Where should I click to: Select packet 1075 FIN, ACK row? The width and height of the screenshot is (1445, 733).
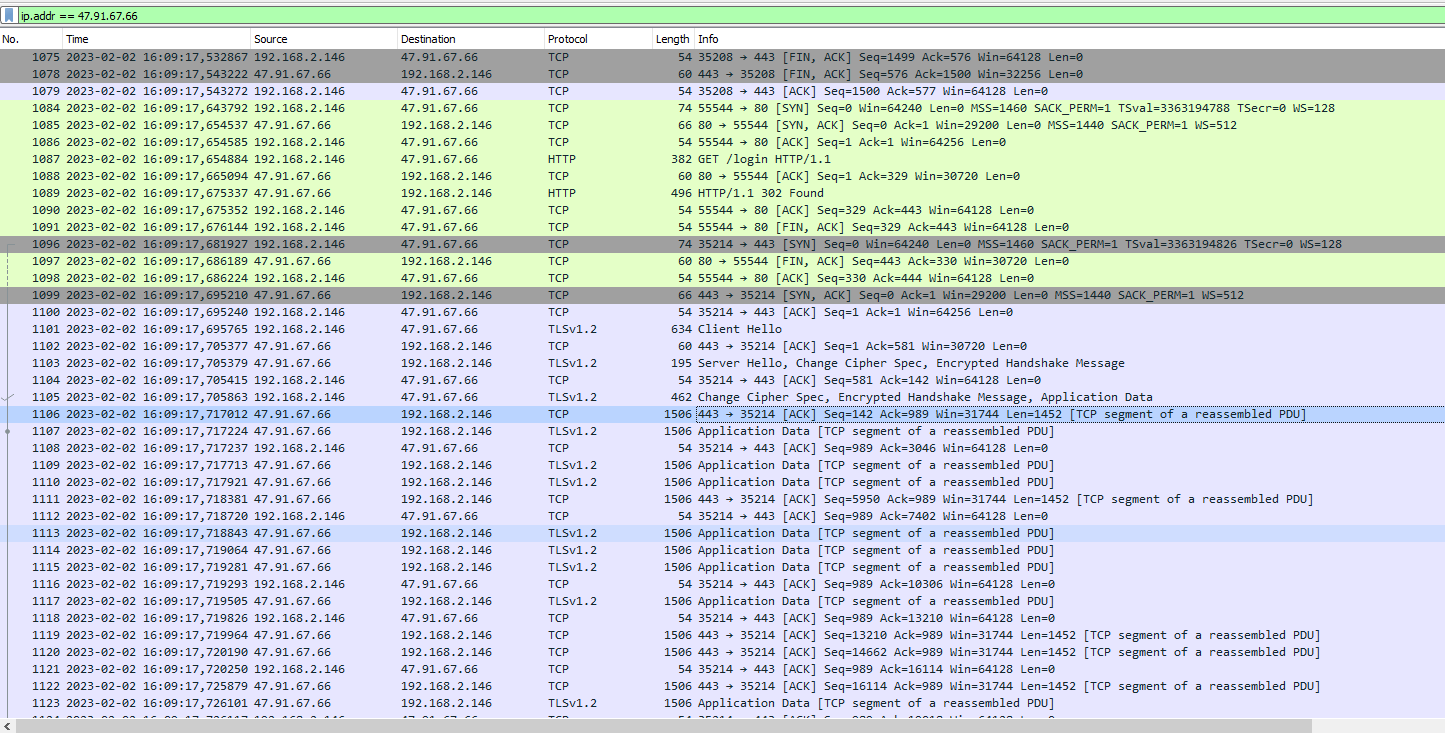tap(722, 57)
